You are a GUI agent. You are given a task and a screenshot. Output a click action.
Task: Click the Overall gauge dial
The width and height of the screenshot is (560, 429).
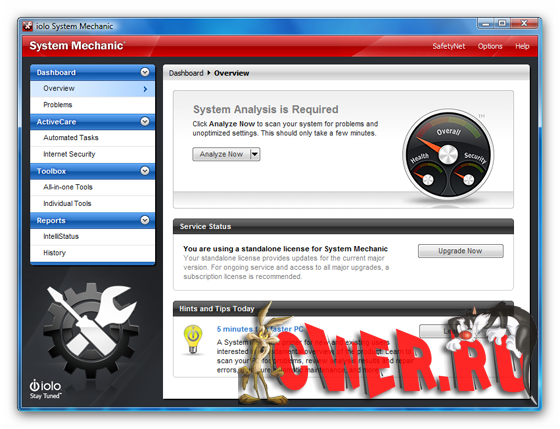[x=448, y=154]
